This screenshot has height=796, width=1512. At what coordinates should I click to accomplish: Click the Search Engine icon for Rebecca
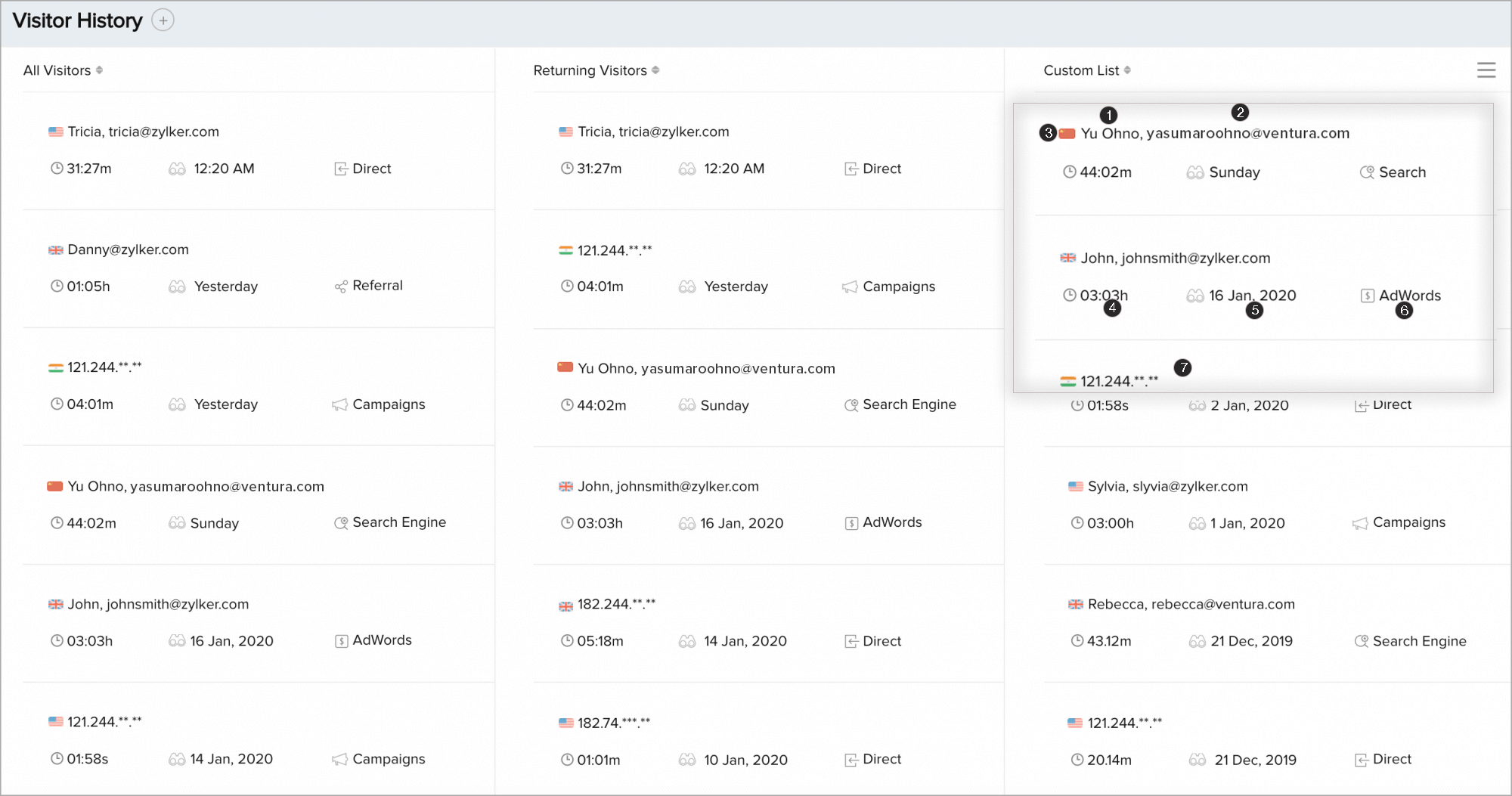[x=1361, y=641]
